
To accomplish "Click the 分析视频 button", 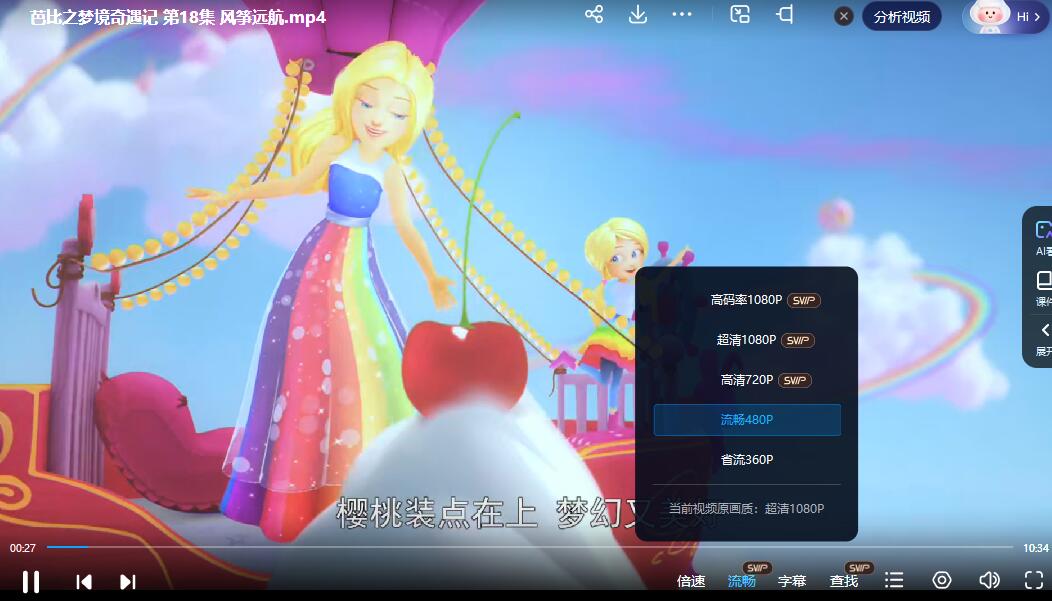I will [x=902, y=17].
